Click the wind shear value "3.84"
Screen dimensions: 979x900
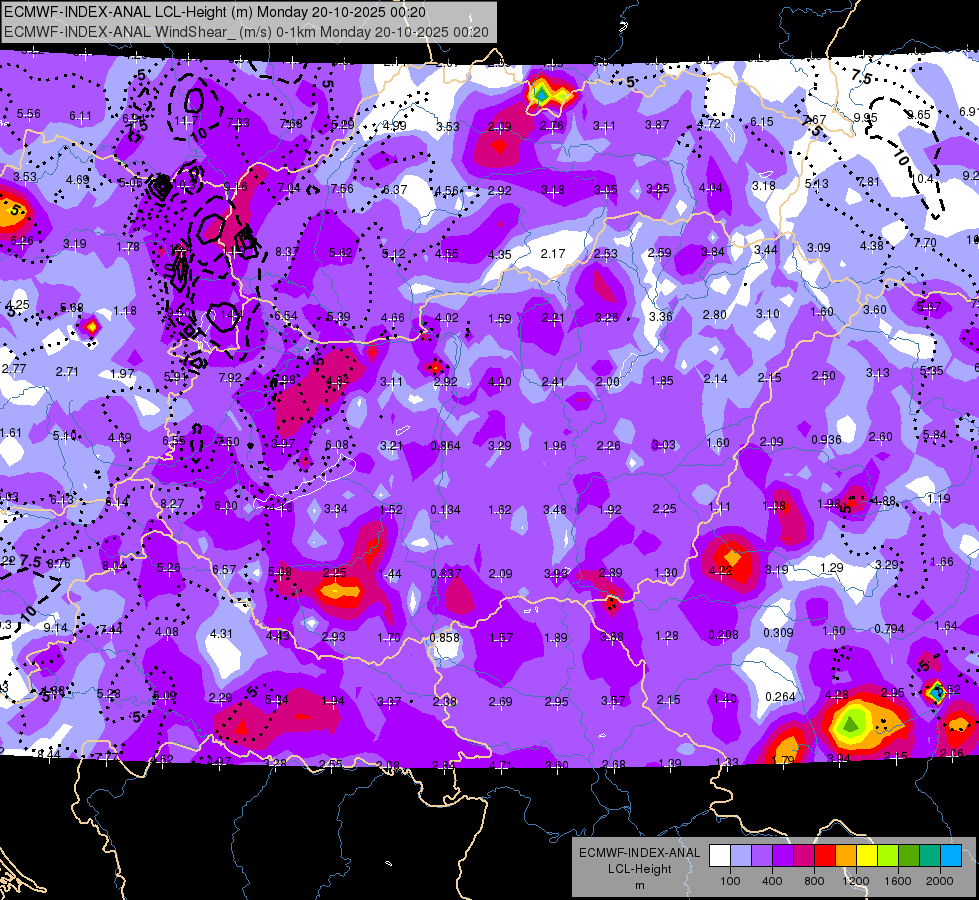coord(712,252)
